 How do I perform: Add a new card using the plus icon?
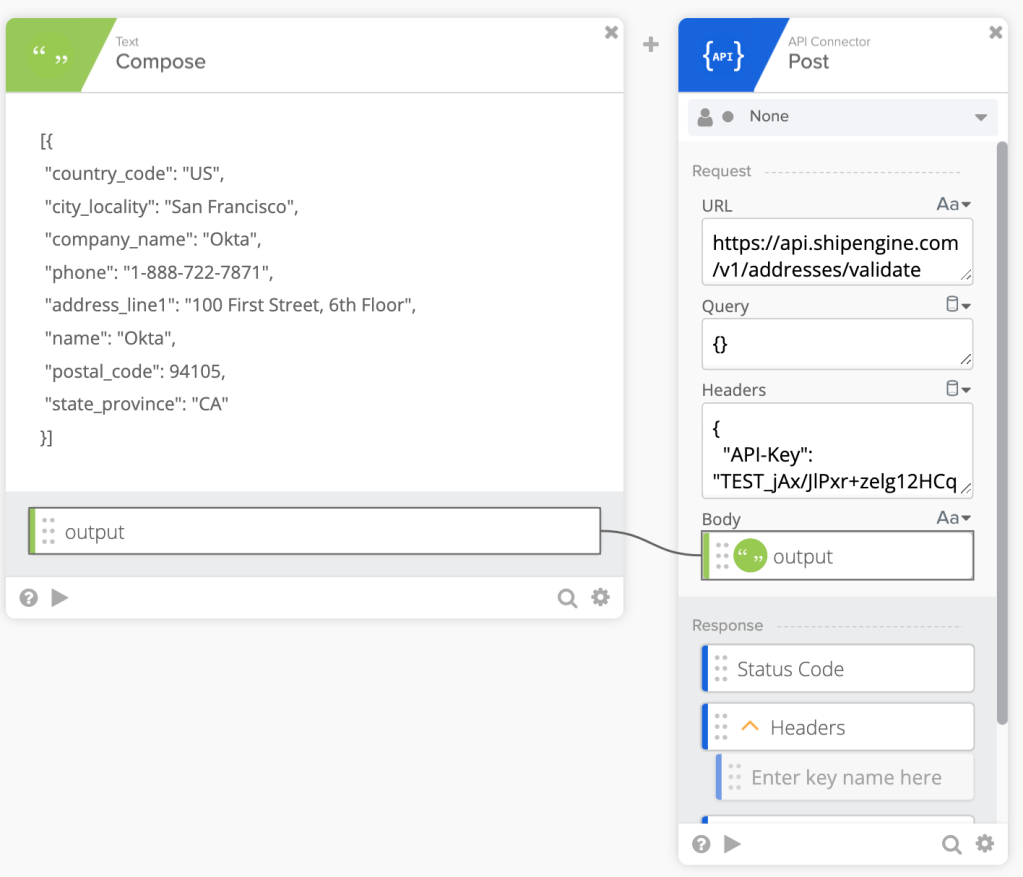650,44
